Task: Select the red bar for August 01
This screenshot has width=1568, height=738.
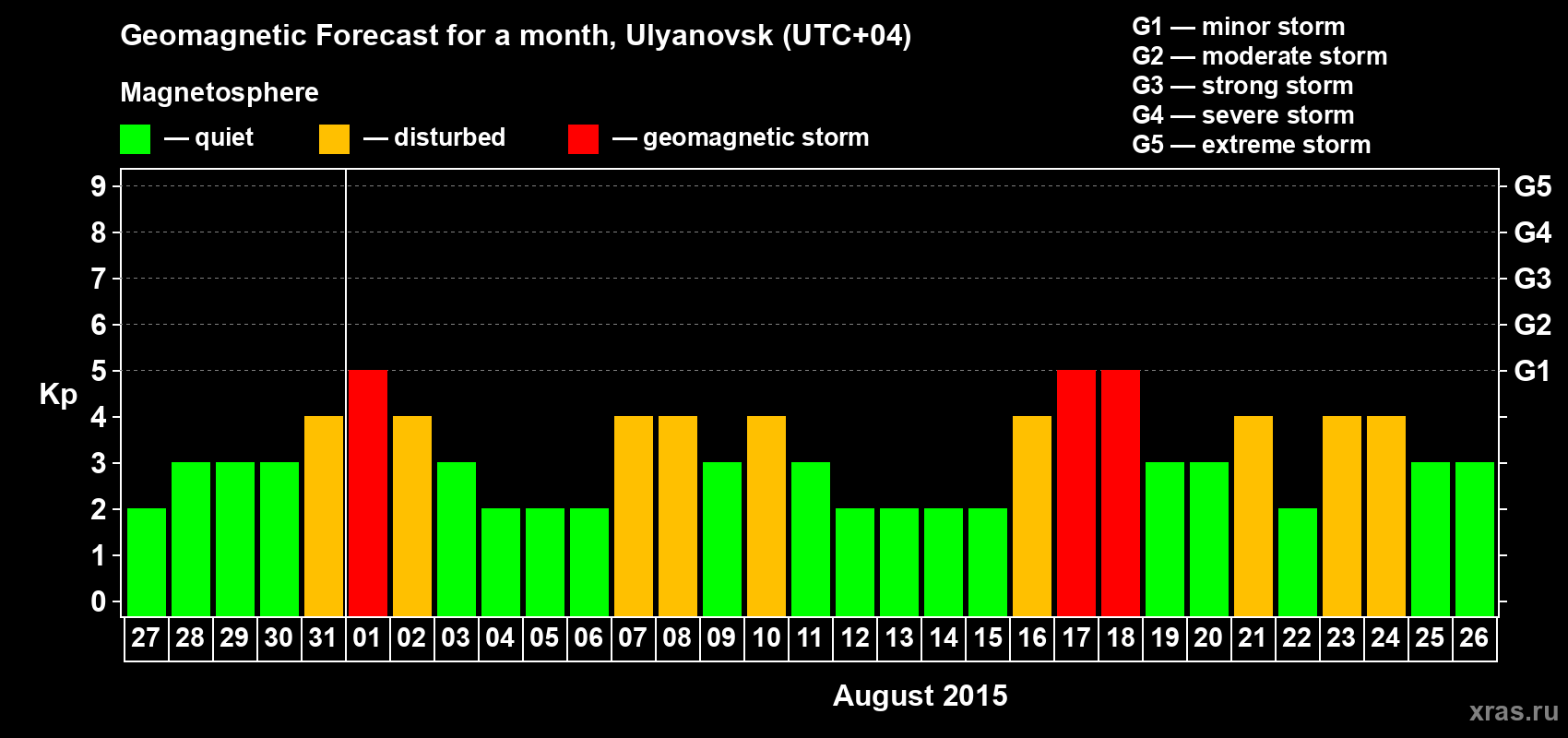Action: point(368,493)
